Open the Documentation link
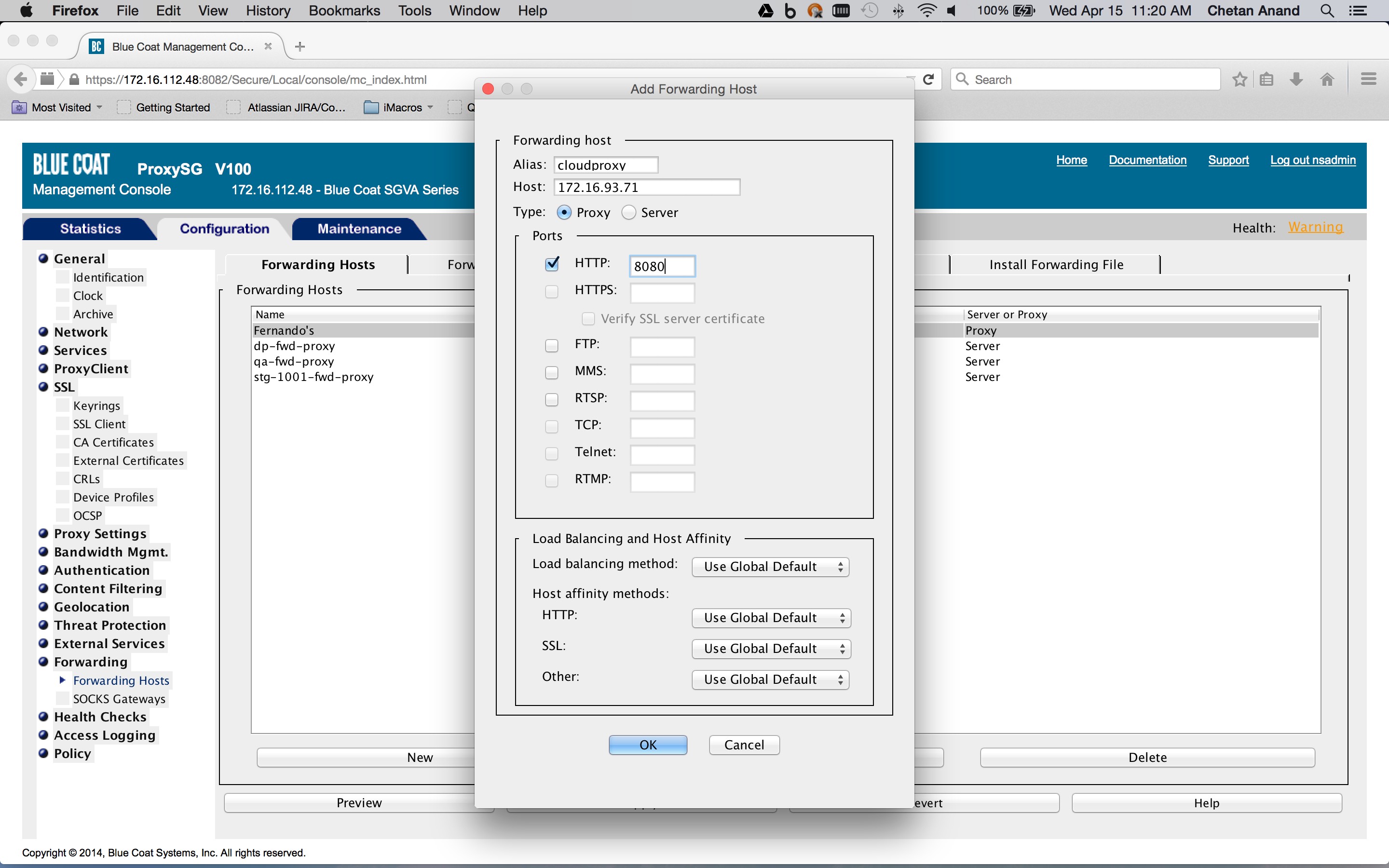This screenshot has width=1389, height=868. pyautogui.click(x=1146, y=160)
